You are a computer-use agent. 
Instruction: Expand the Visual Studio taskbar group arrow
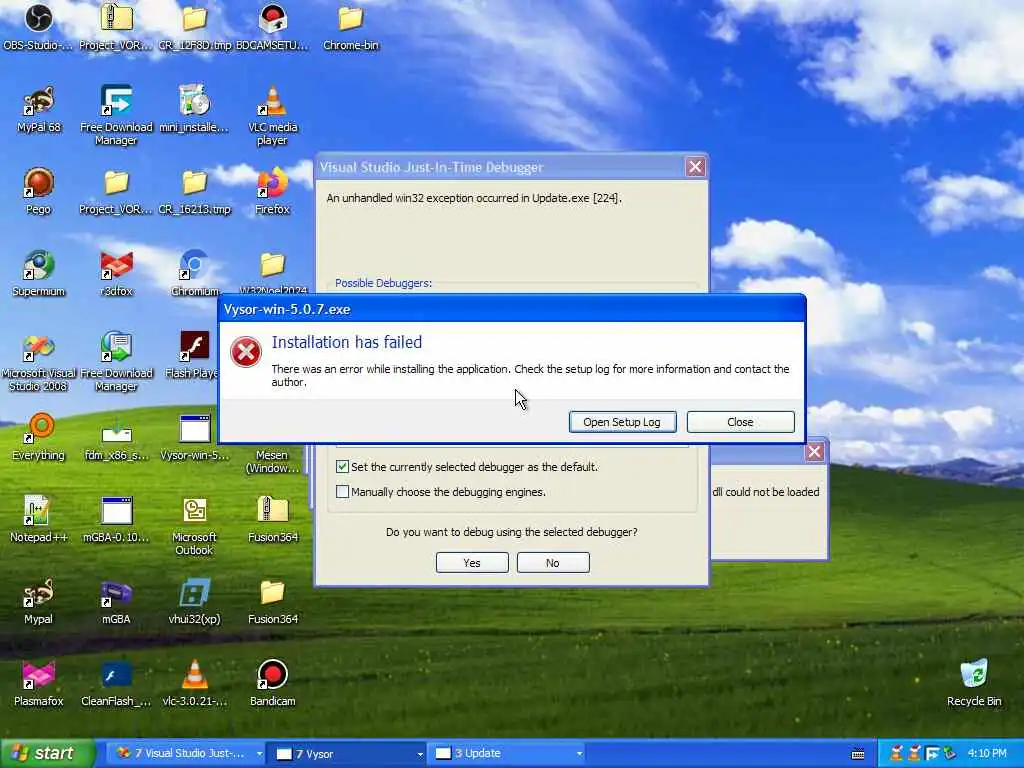coord(259,754)
